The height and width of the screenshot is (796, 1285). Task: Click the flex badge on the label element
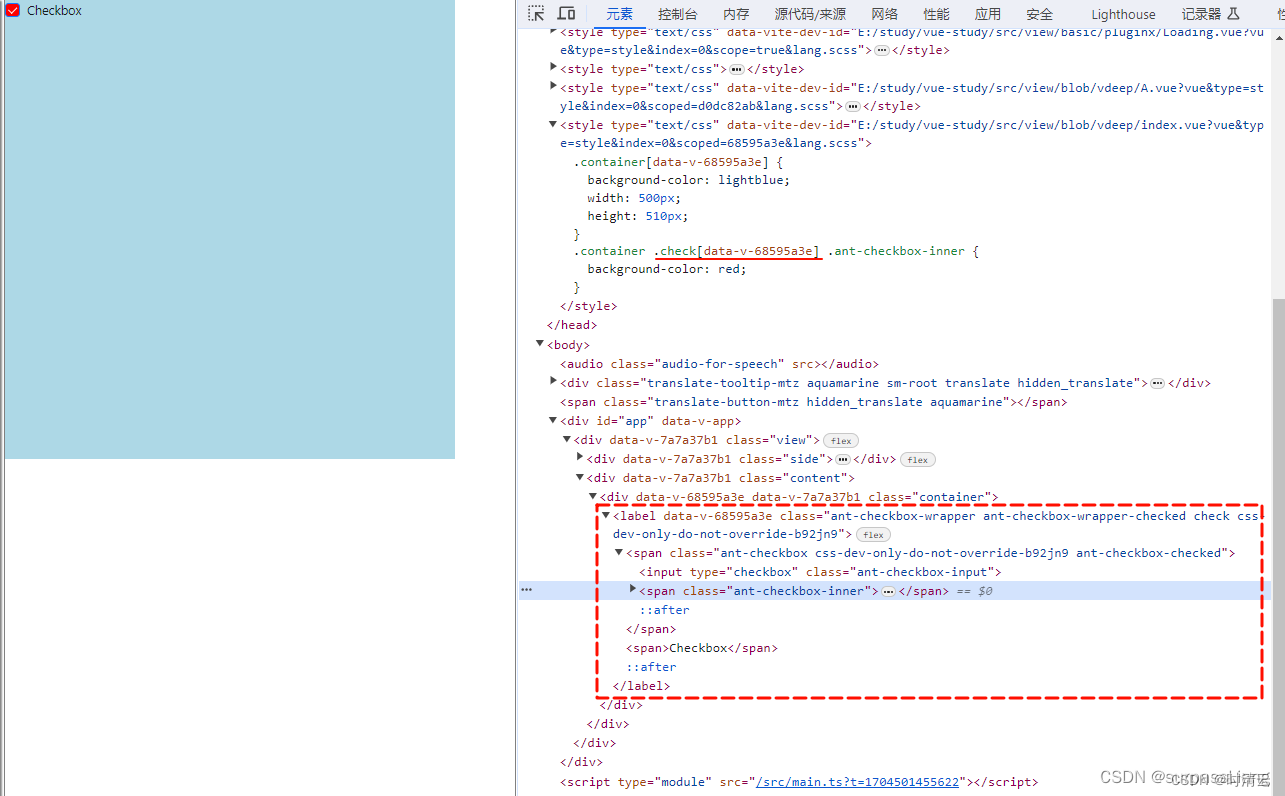[x=873, y=535]
